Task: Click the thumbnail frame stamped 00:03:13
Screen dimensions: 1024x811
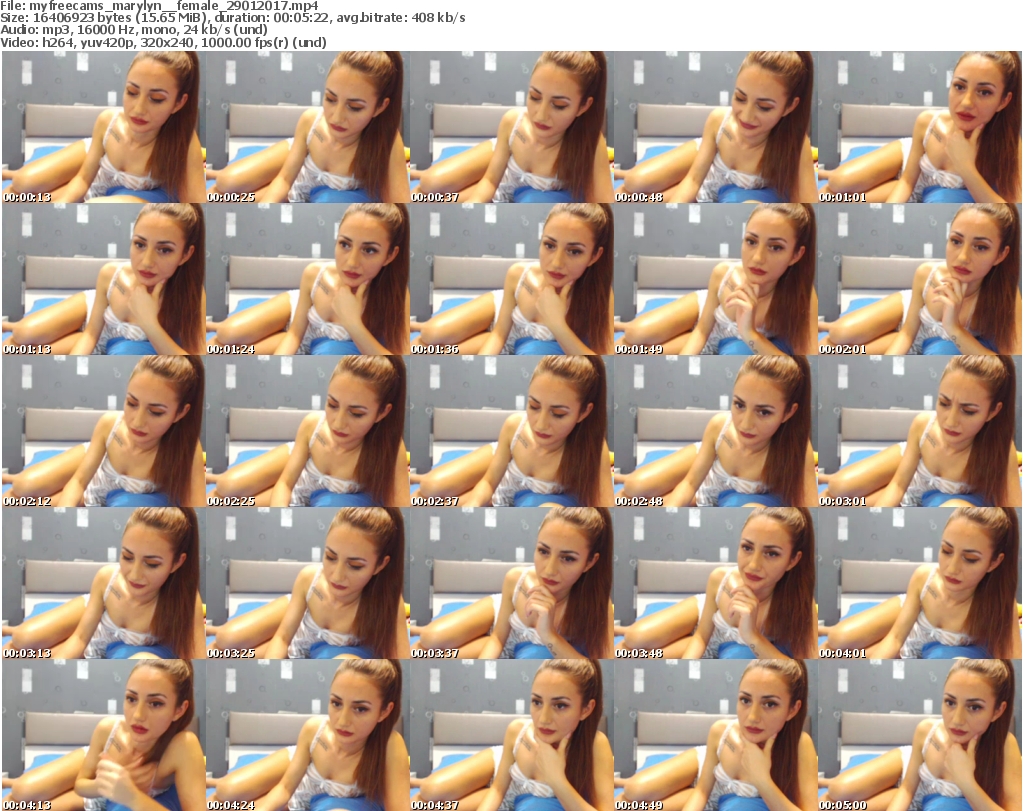Action: (103, 584)
